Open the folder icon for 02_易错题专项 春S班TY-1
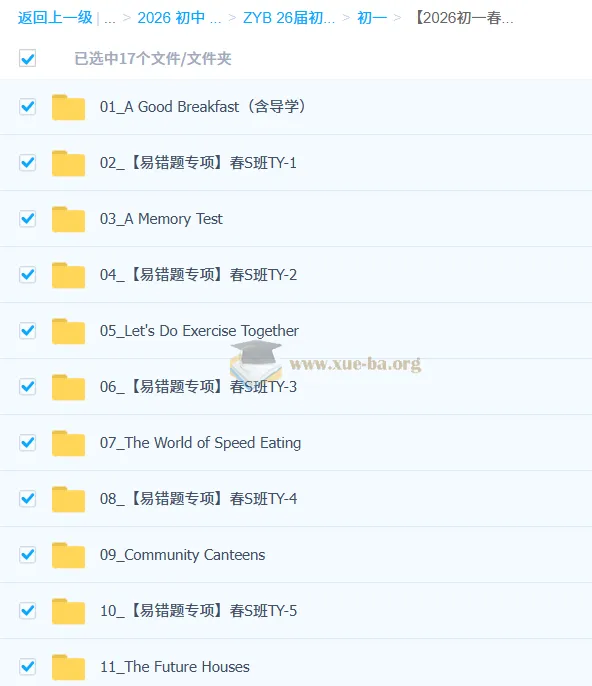 coord(68,163)
